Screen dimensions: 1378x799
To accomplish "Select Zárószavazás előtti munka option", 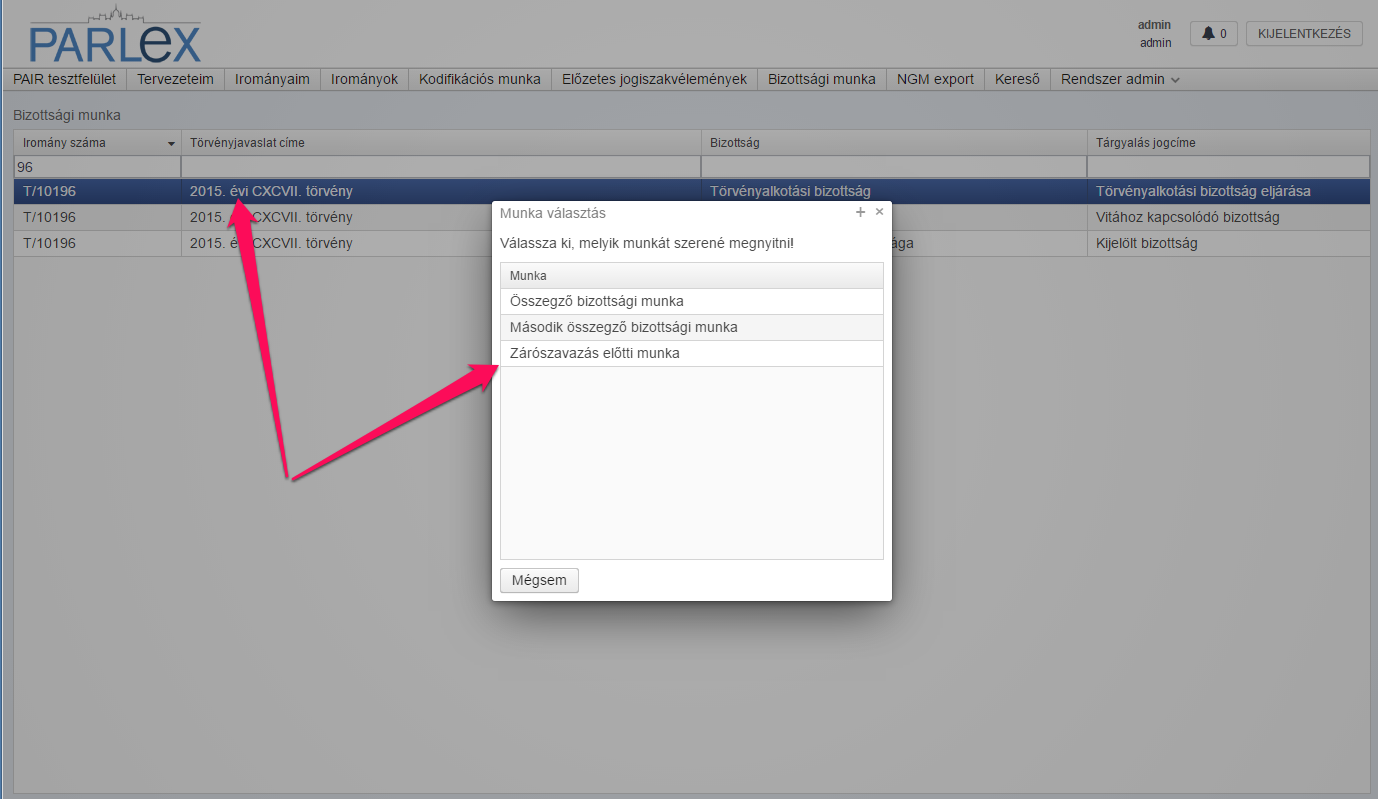I will [691, 353].
